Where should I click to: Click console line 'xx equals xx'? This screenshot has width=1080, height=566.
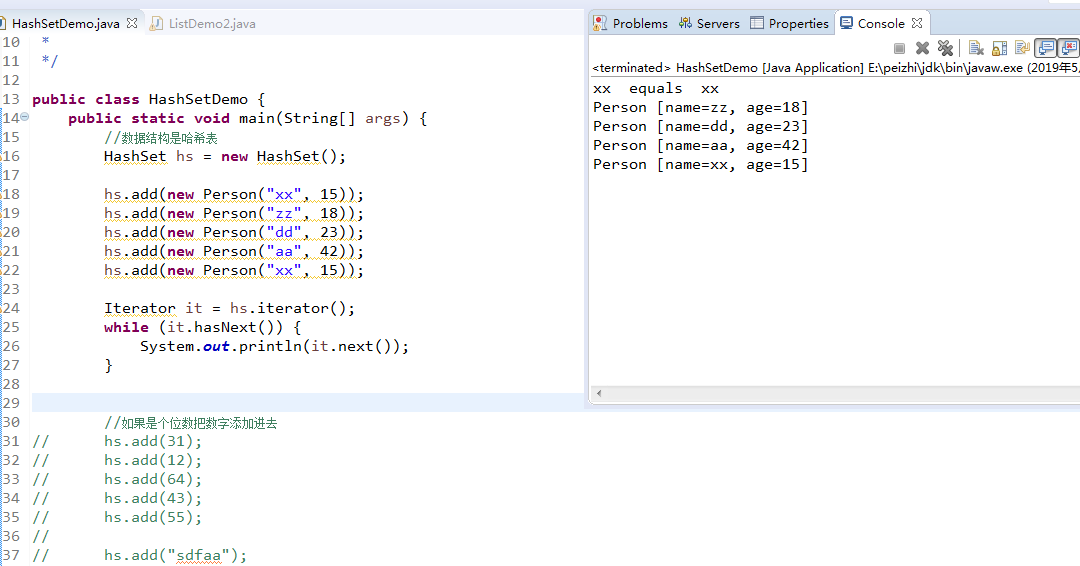[x=656, y=89]
